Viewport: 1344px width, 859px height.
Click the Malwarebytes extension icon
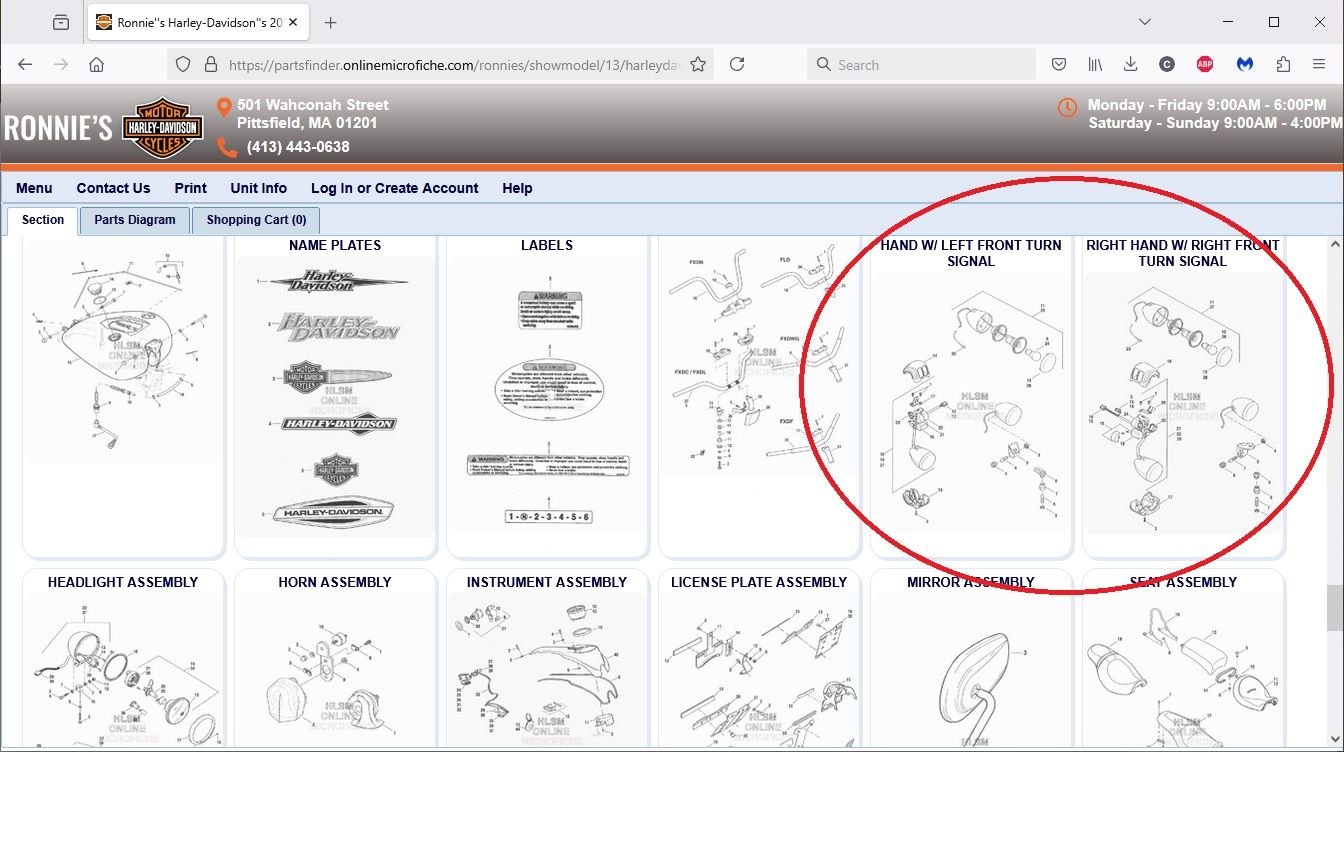(x=1245, y=64)
